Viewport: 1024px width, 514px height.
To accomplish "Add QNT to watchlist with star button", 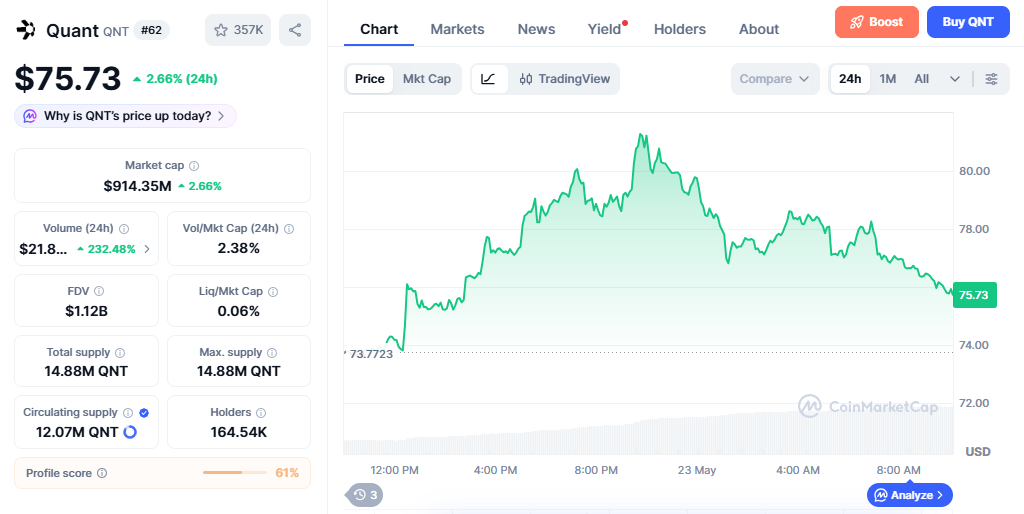I will click(x=238, y=29).
